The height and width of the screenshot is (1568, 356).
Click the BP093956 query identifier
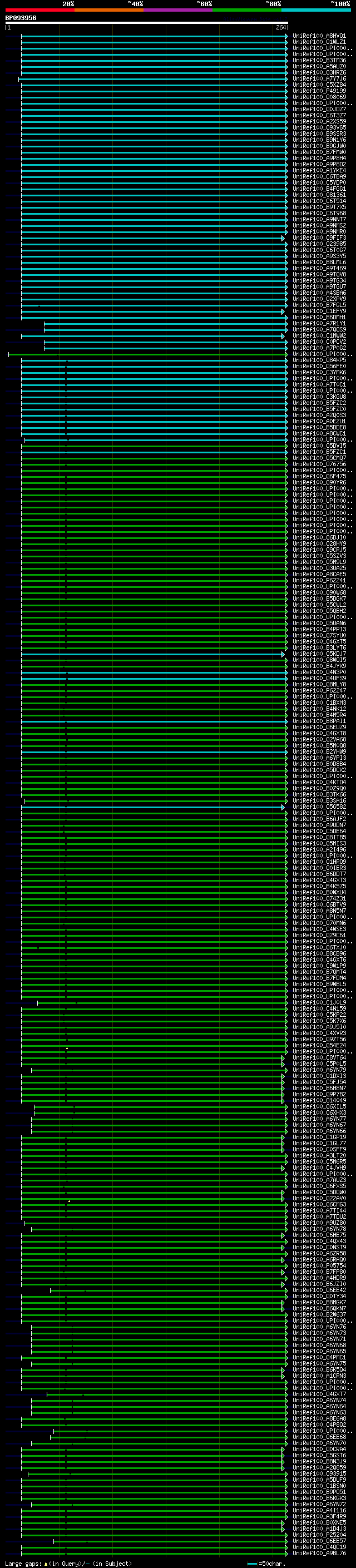[x=21, y=18]
